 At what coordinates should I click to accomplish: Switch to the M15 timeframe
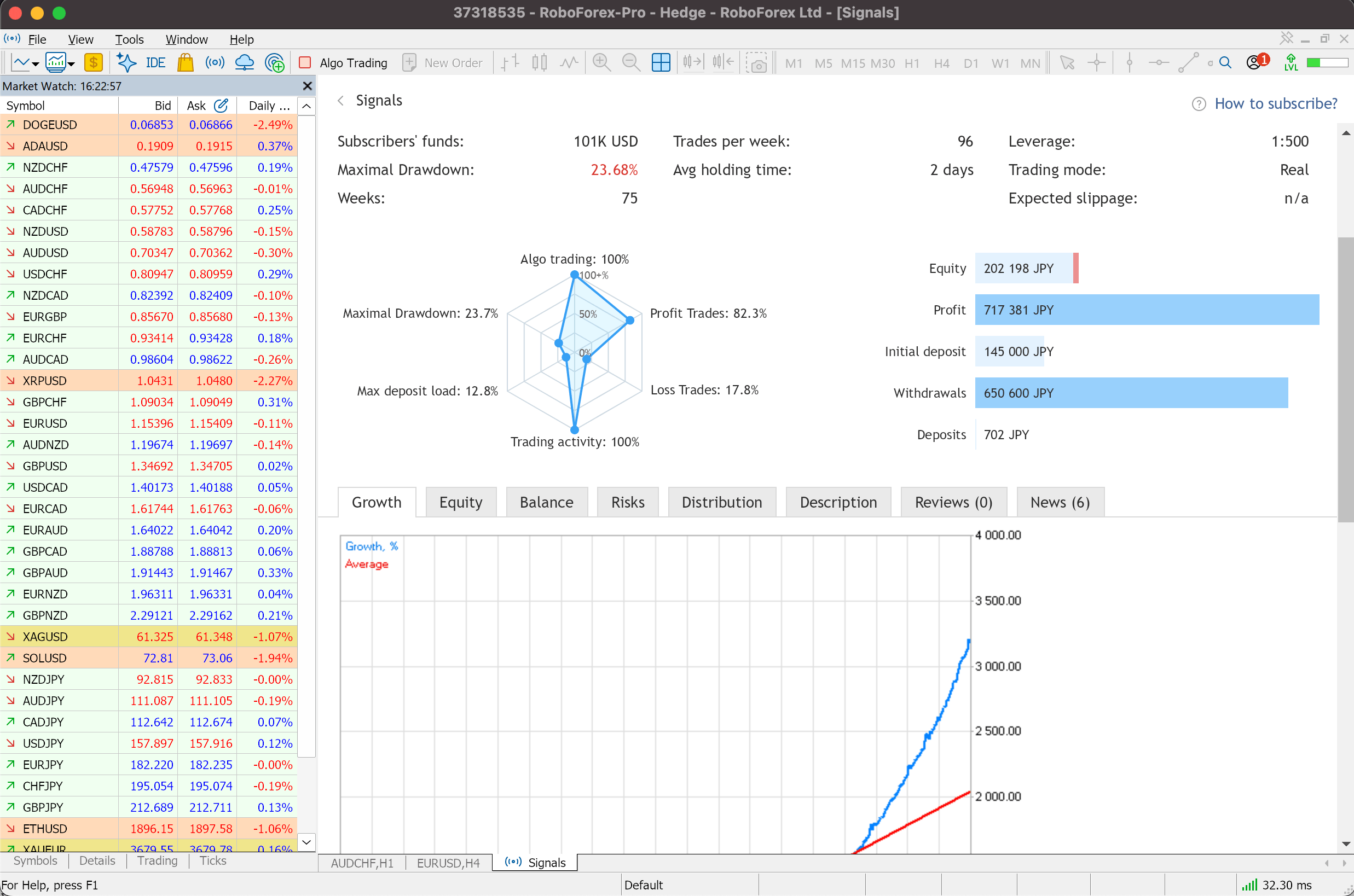point(853,63)
